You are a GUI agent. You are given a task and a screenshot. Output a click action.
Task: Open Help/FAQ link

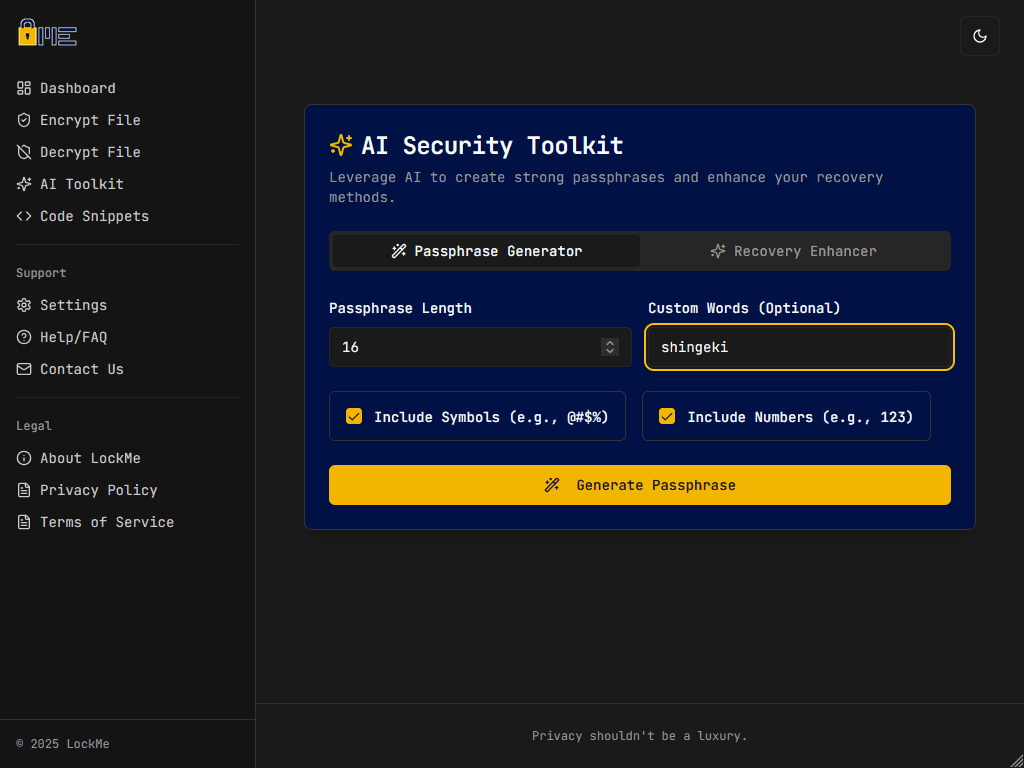[x=61, y=337]
